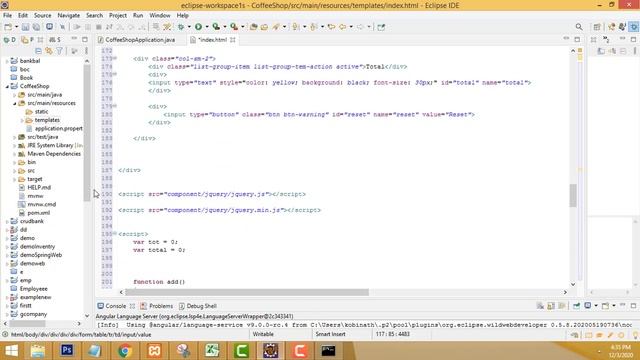Click the Collapse All icon in Package Explorer
The image size is (640, 360).
point(38,51)
